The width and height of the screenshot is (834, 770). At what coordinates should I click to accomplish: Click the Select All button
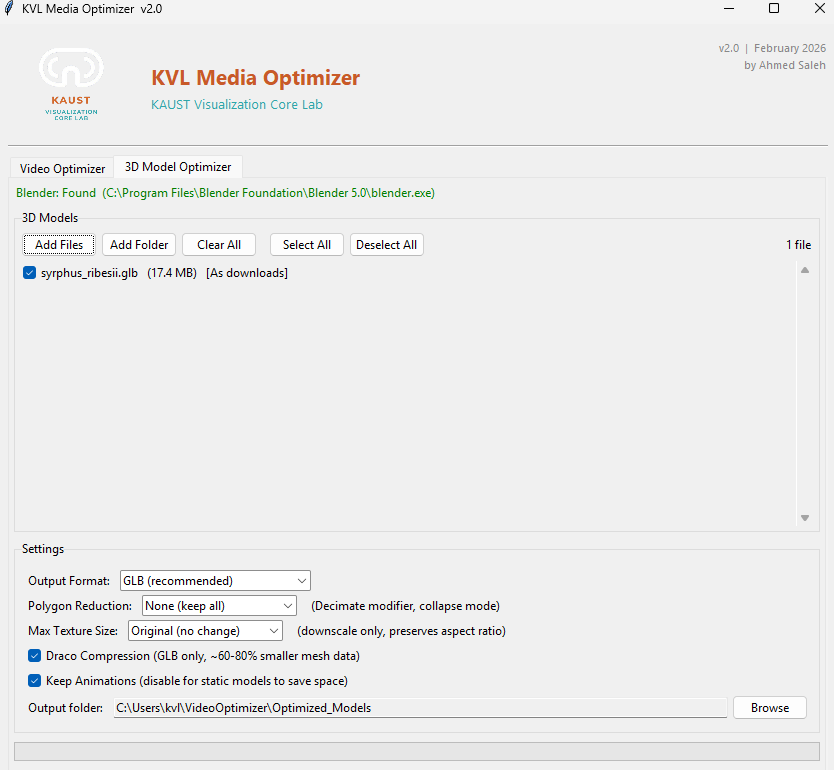coord(306,244)
